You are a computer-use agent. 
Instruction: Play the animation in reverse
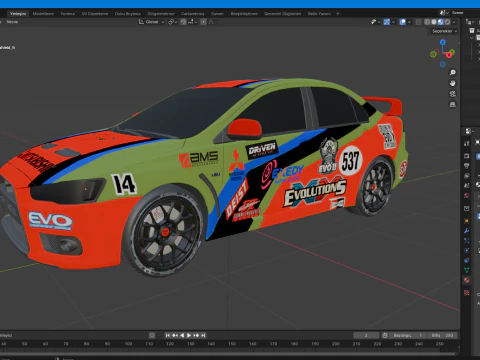[182, 335]
